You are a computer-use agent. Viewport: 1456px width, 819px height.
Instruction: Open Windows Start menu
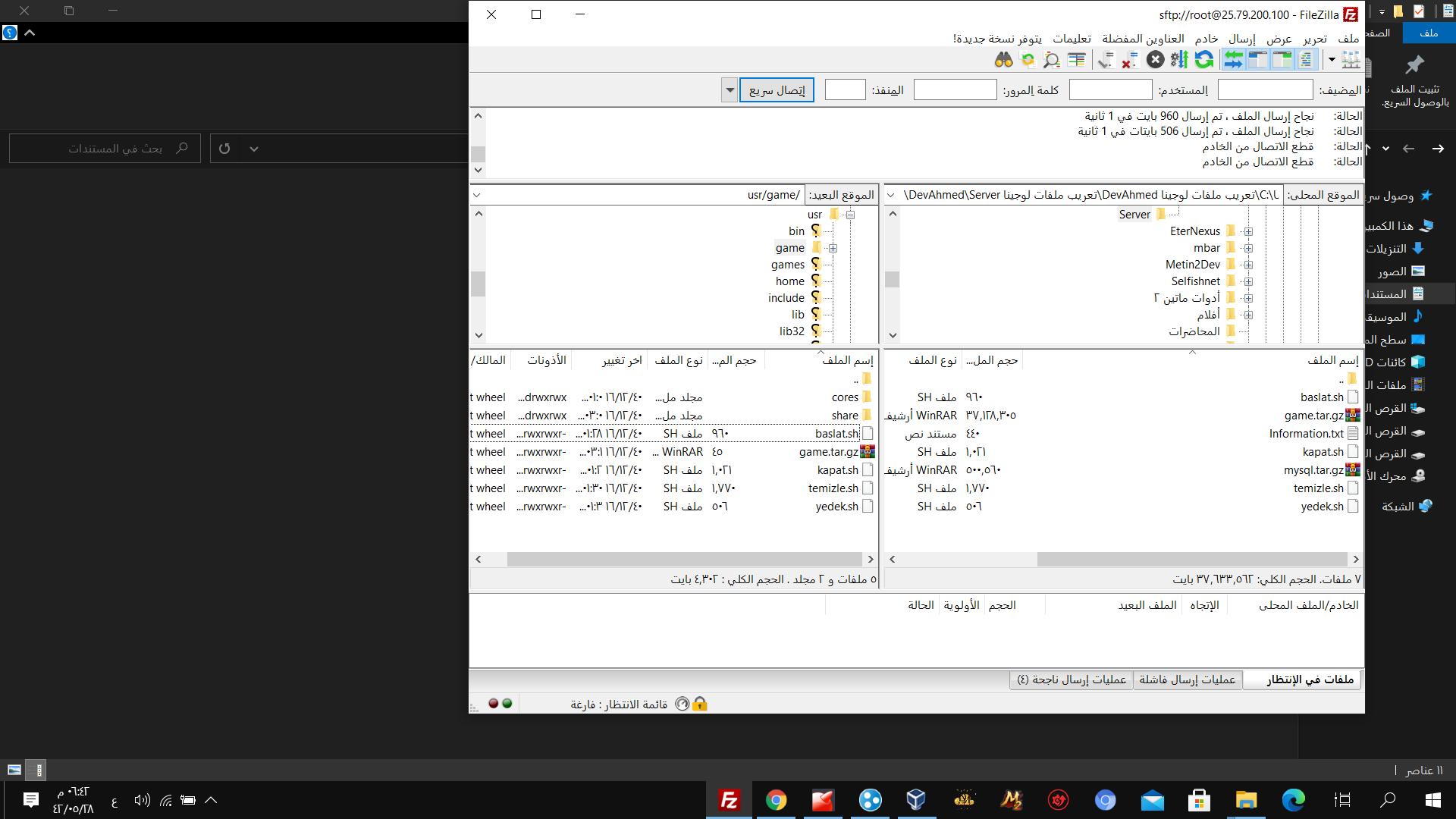click(x=1432, y=800)
